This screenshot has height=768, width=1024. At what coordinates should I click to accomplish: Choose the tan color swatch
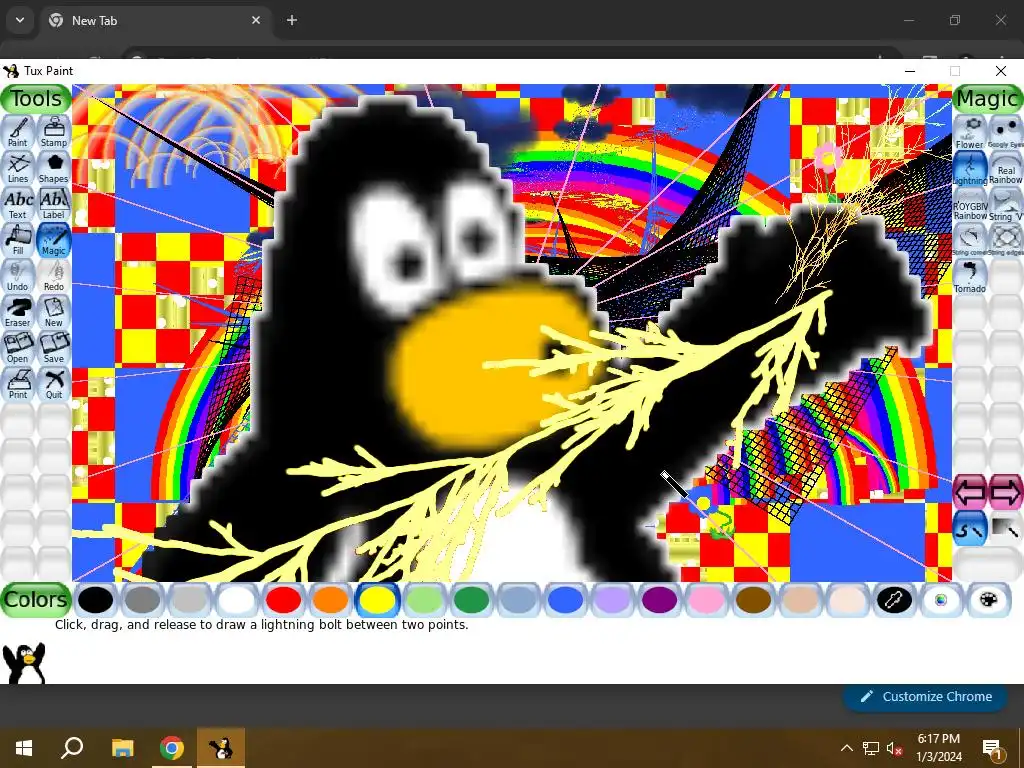801,600
